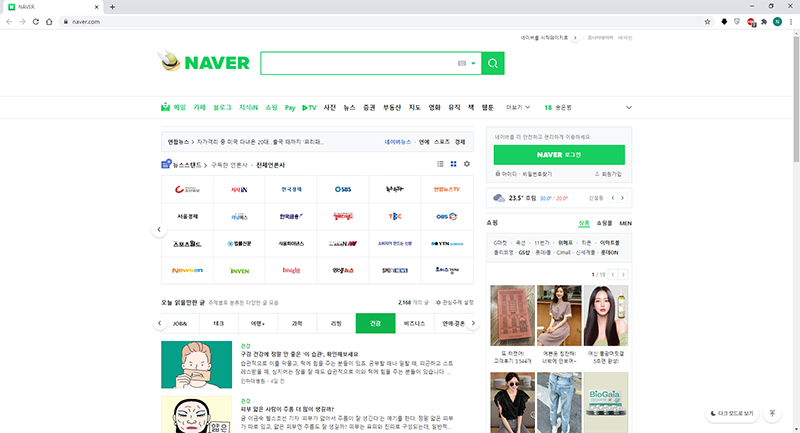Click the small arrow beside 네이버를 시작페이지로
Viewport: 800px width, 433px height.
[x=575, y=38]
